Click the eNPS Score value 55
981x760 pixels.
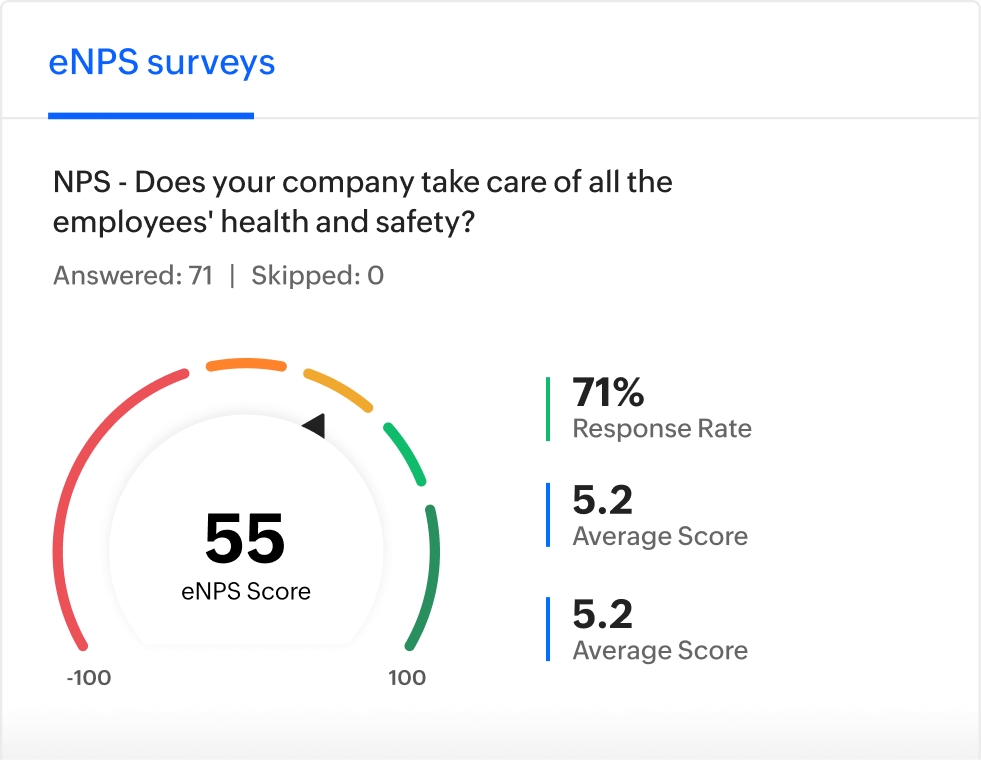click(x=243, y=537)
